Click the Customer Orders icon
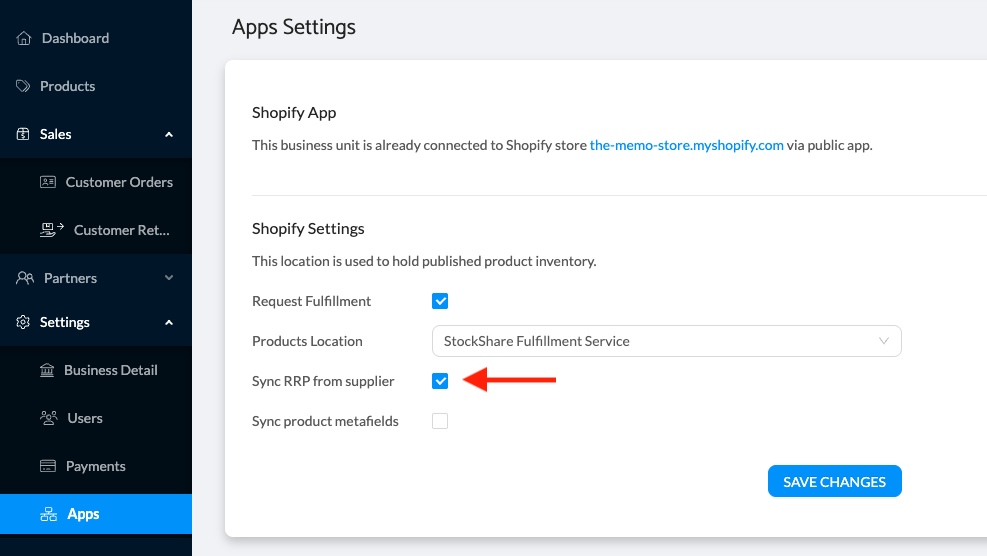 click(48, 182)
